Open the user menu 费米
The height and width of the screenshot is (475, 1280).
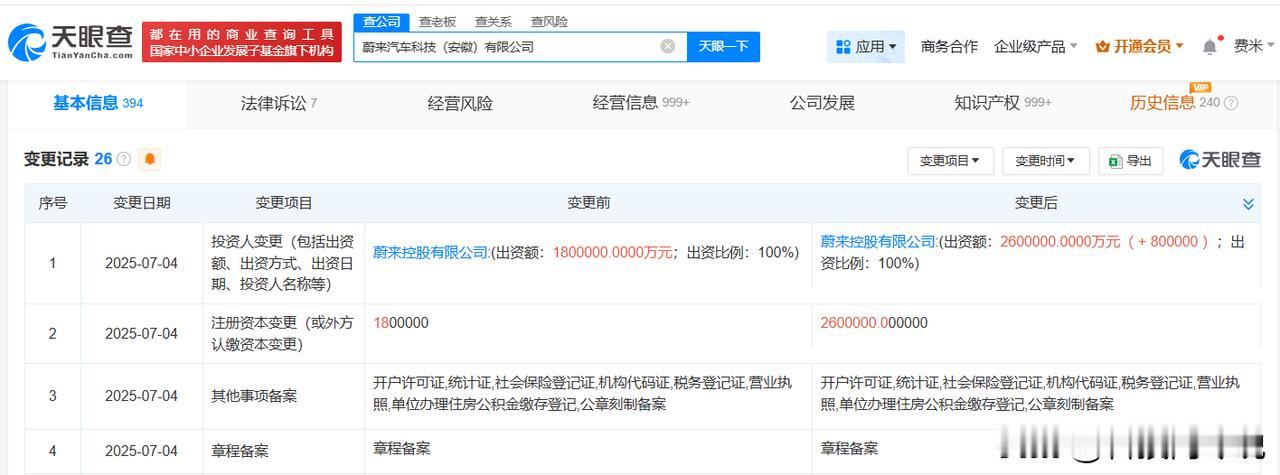(1254, 46)
